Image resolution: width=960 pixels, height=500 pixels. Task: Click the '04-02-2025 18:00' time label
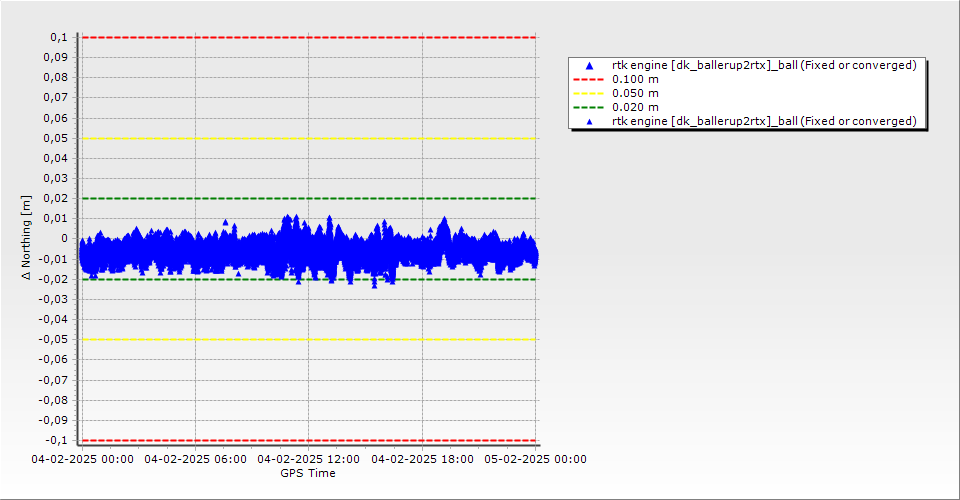click(x=422, y=459)
